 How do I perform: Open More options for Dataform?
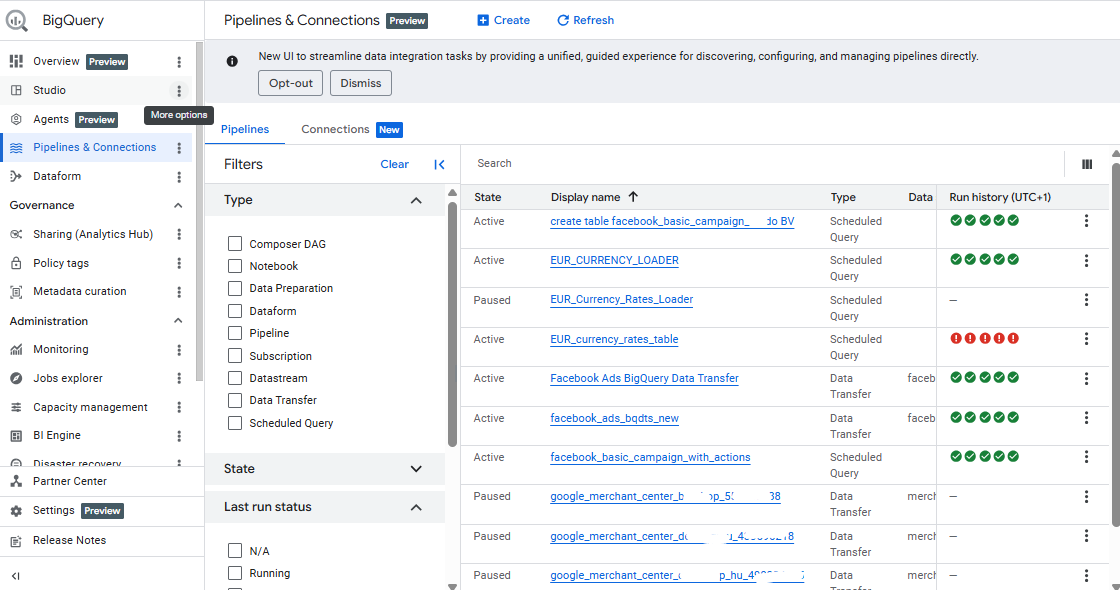tap(179, 176)
